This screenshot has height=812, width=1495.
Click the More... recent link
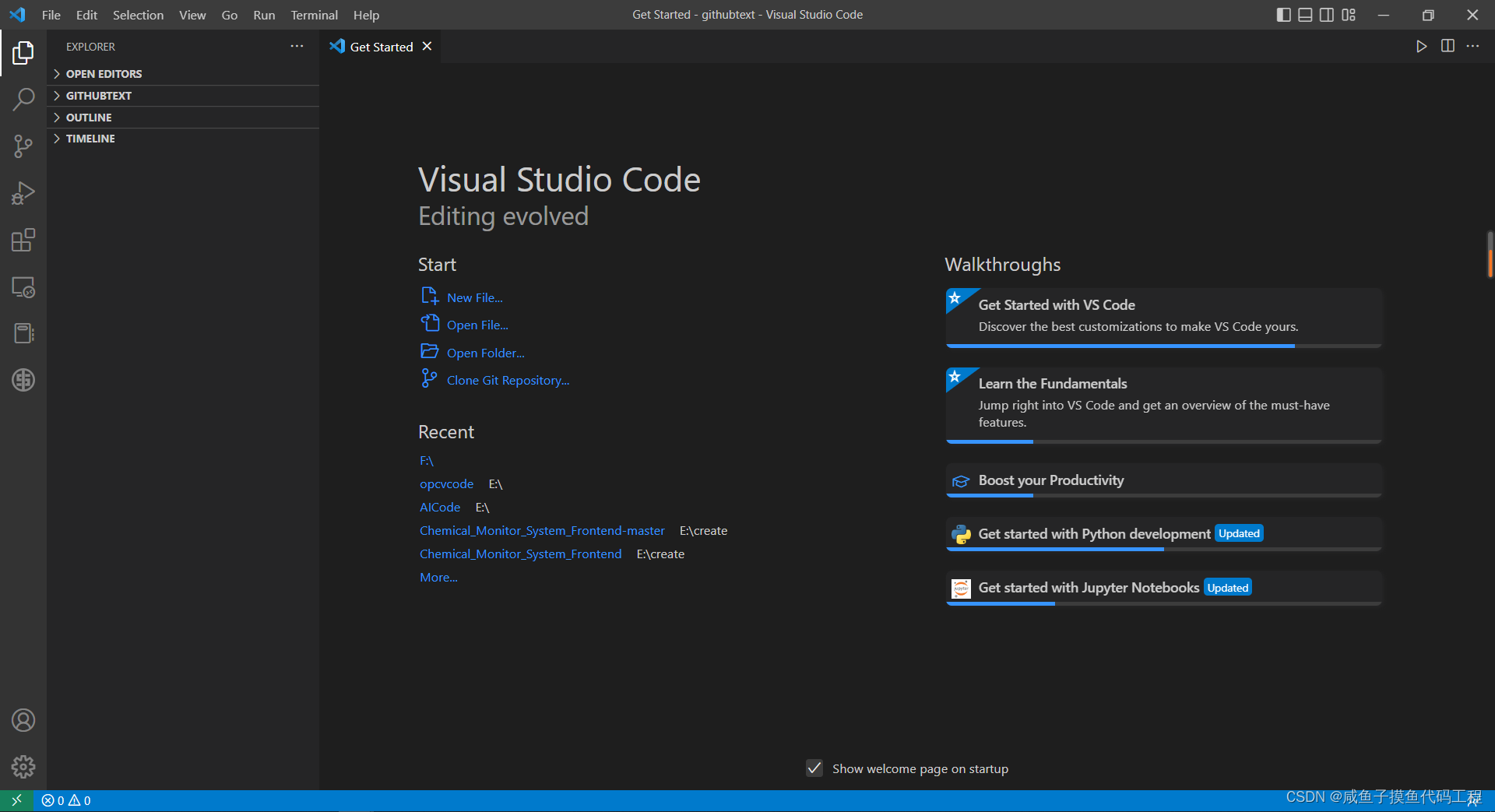438,578
